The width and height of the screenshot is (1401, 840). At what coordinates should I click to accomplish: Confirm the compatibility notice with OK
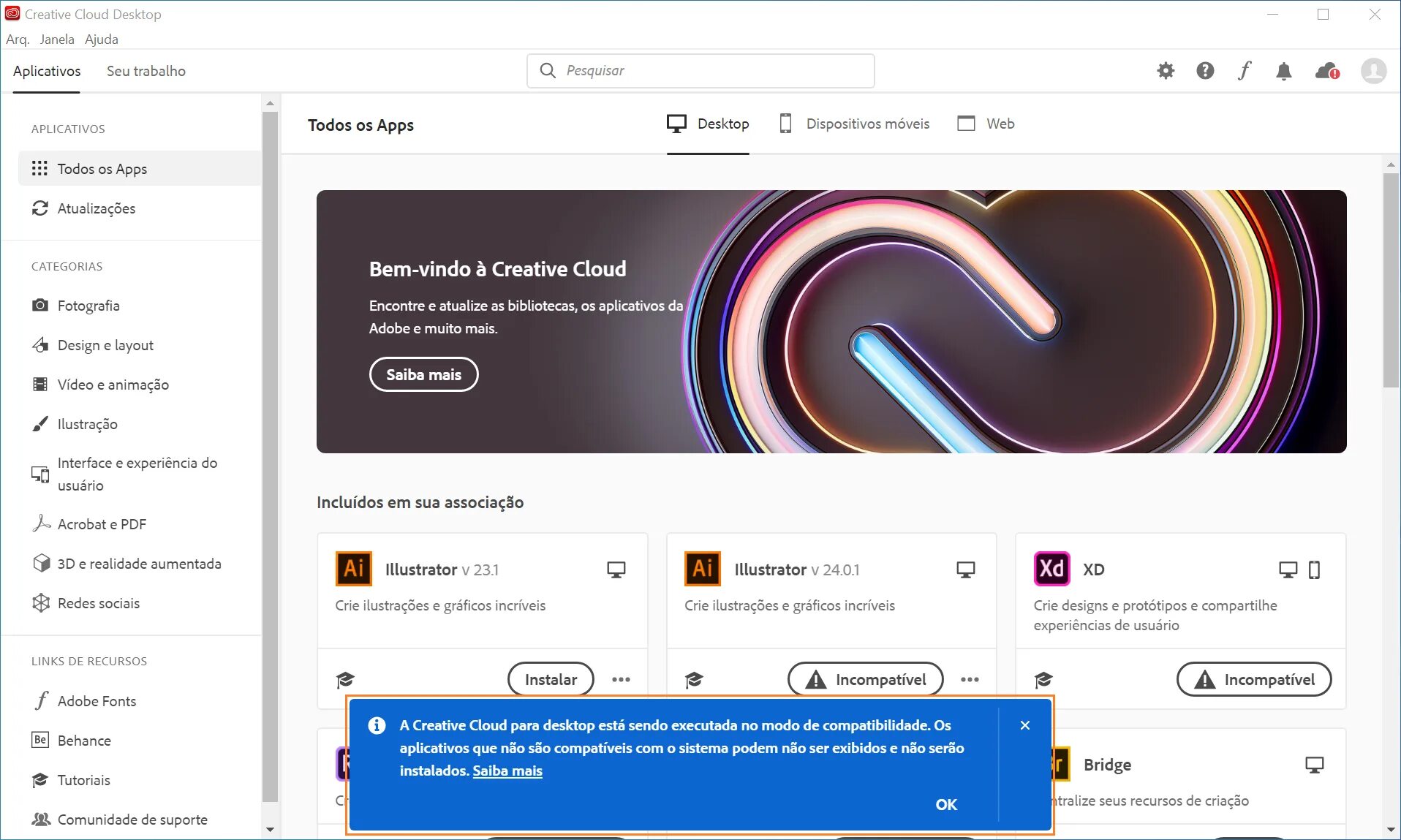[x=946, y=804]
